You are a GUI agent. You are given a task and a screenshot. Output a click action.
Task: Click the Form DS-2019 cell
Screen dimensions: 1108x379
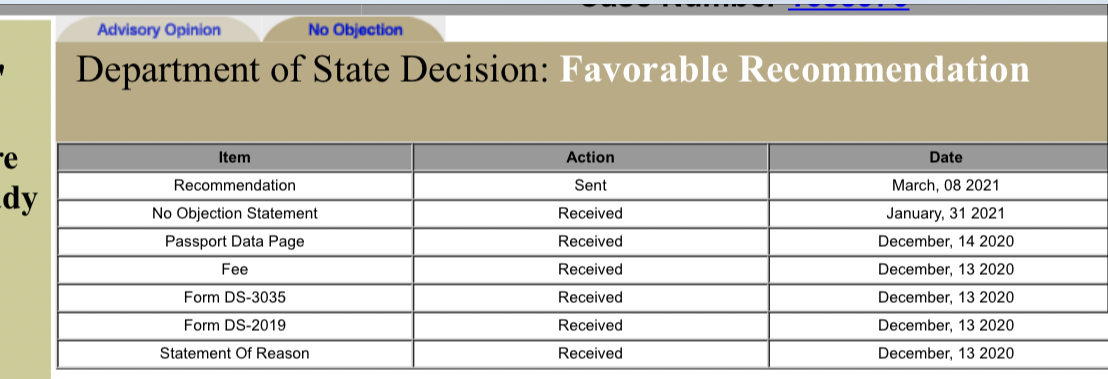click(x=235, y=325)
